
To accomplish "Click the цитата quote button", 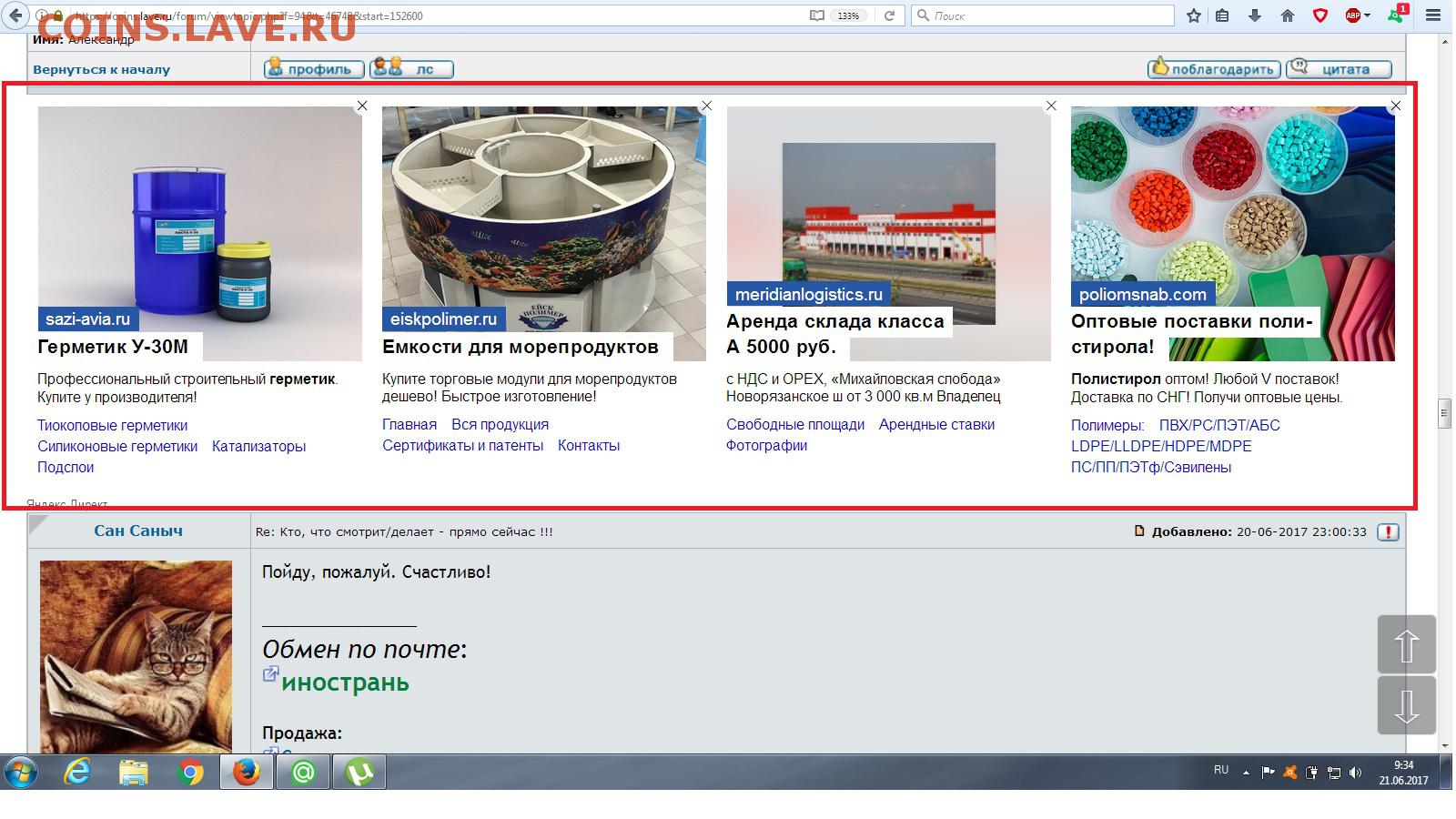I will [x=1339, y=68].
